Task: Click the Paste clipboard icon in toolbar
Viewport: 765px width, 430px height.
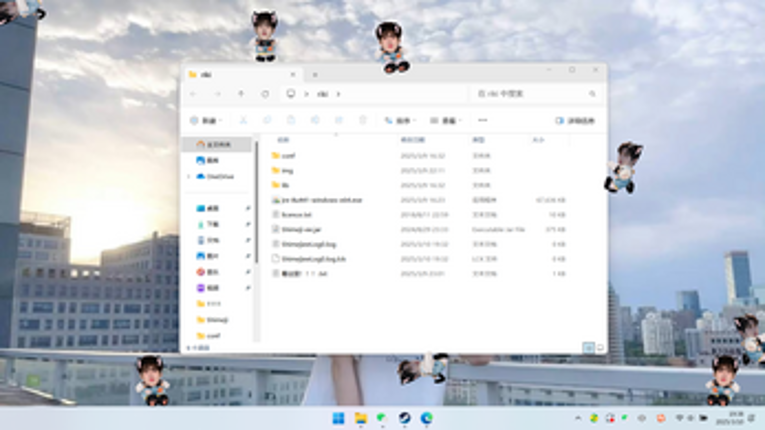Action: (291, 120)
